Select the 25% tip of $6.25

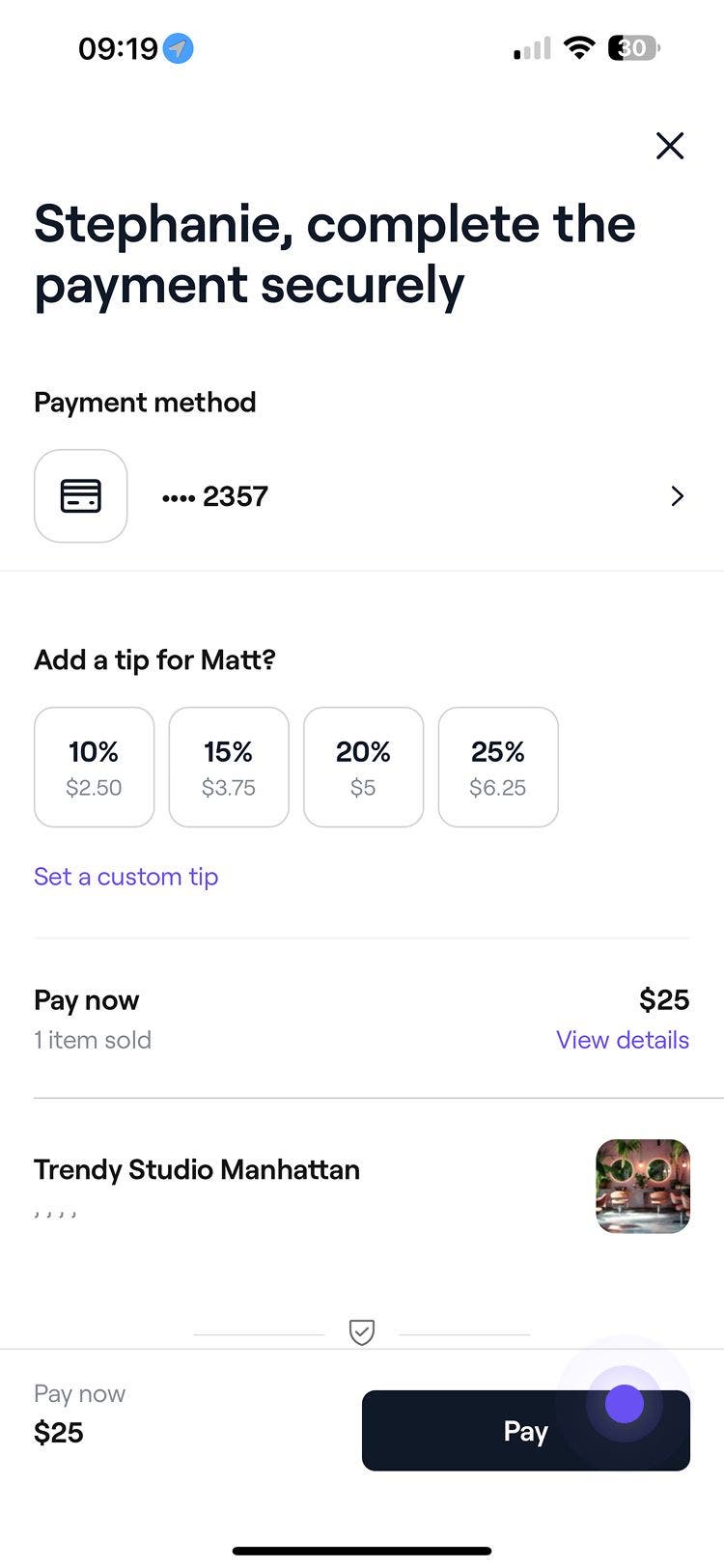pos(498,767)
